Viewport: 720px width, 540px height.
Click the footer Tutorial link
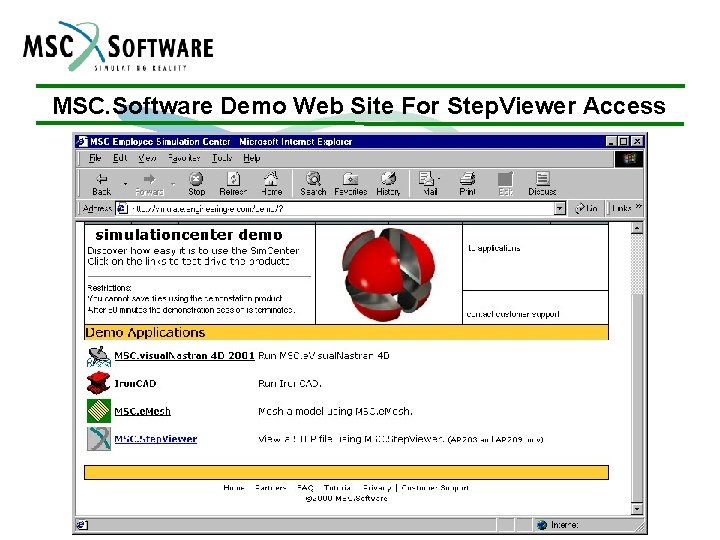tap(337, 488)
